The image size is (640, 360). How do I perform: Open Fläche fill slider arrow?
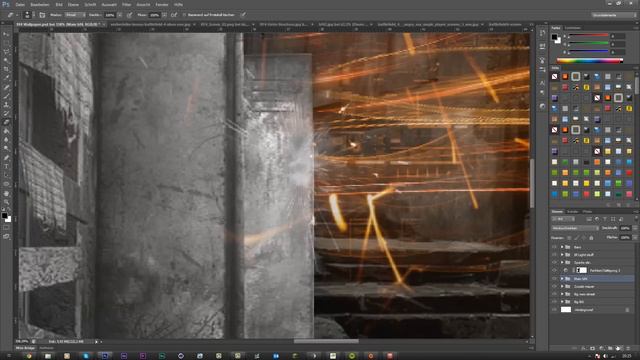tap(634, 237)
